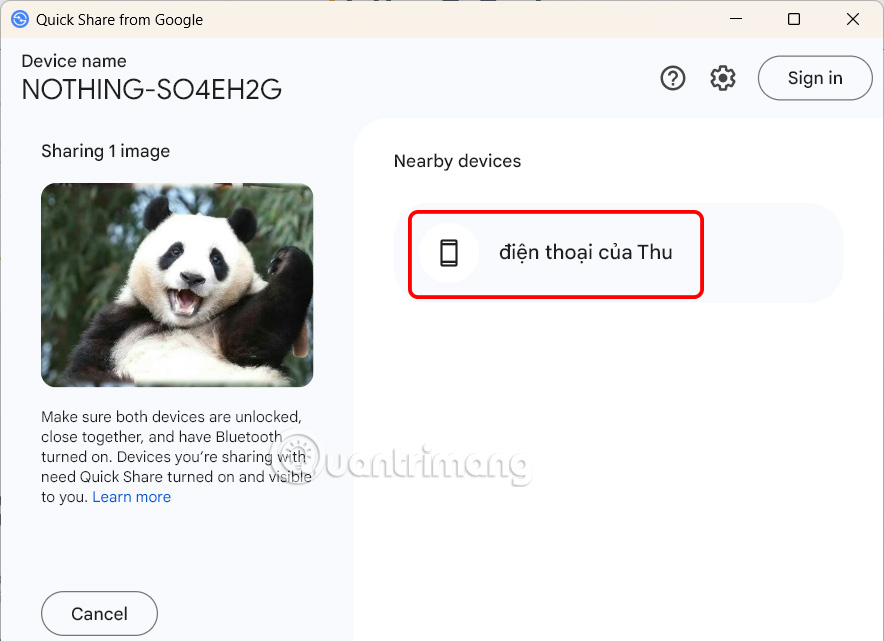
Task: Cancel the image sharing
Action: 99,613
